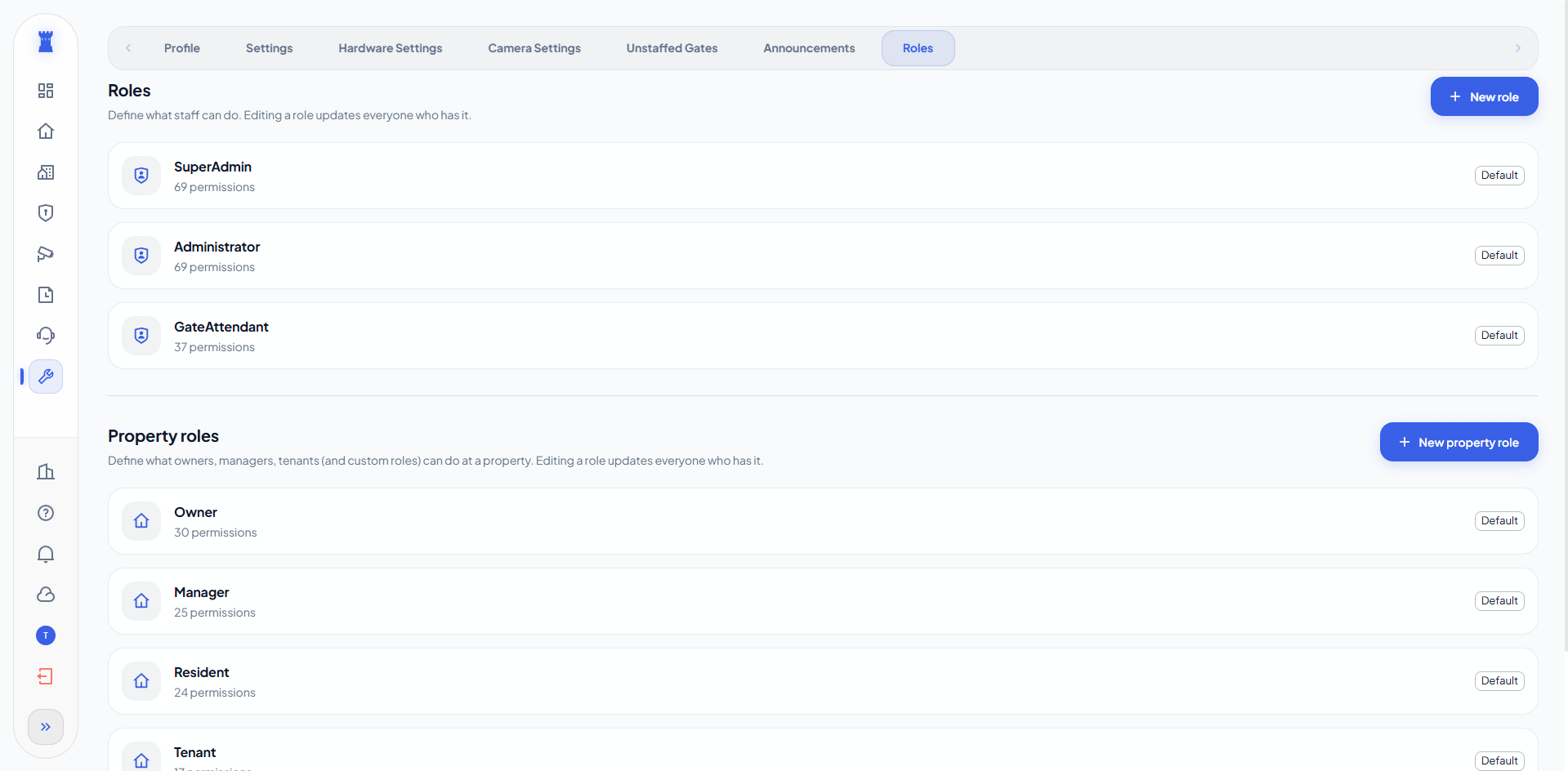
Task: Open the notifications bell icon
Action: point(46,554)
